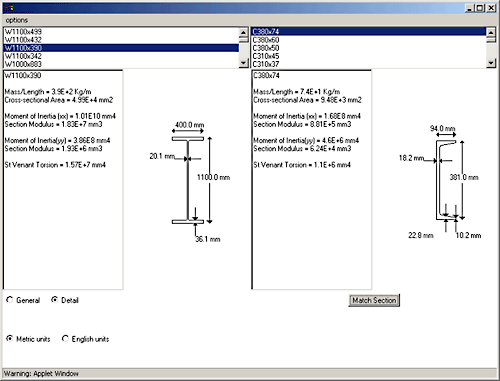This screenshot has width=500, height=381.
Task: Maximize the applet window
Action: point(480,8)
